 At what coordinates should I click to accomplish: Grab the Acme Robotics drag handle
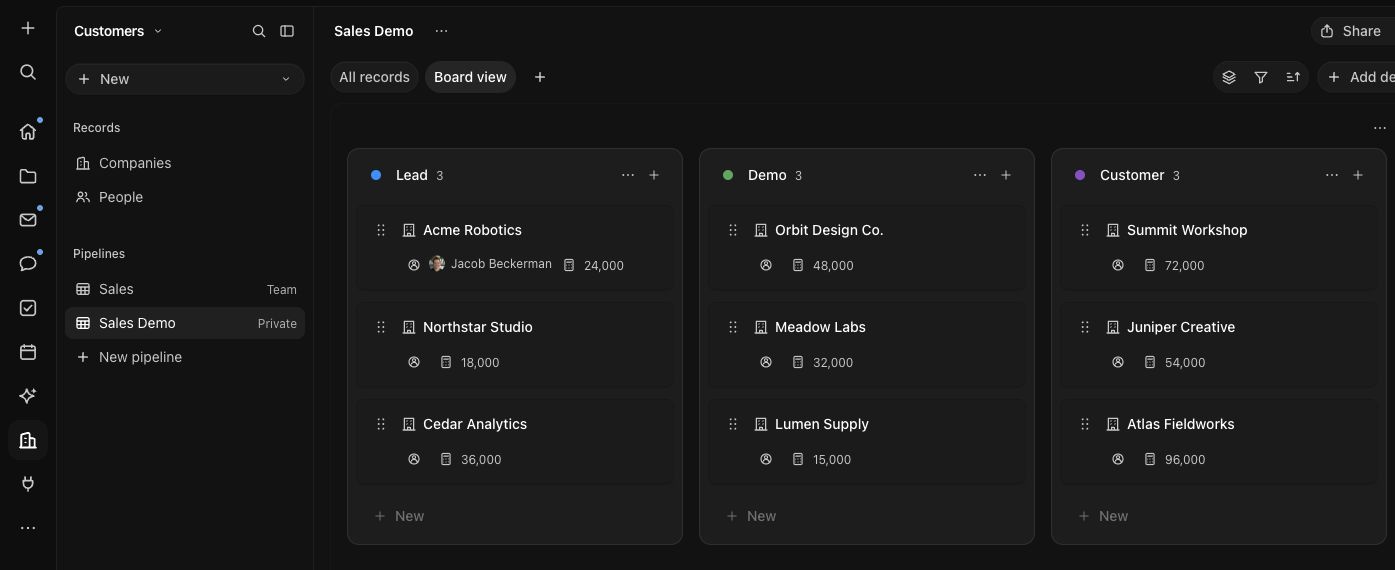(381, 230)
